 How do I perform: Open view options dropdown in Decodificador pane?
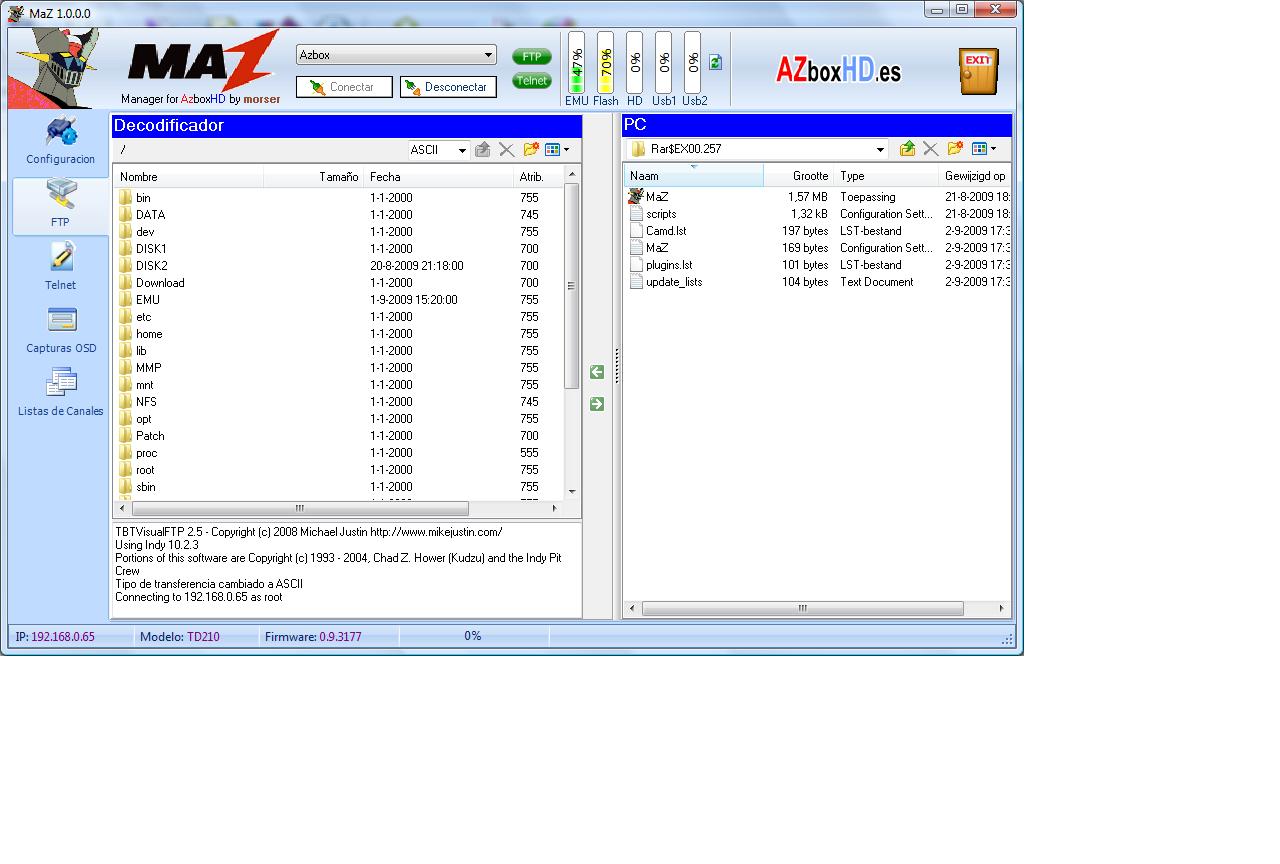click(558, 150)
